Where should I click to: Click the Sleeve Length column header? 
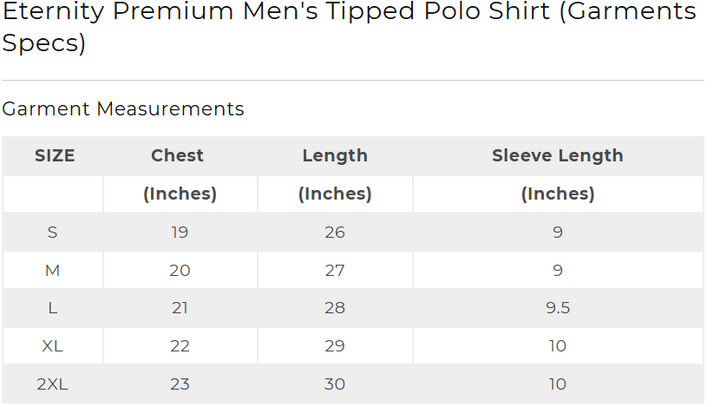coord(557,156)
